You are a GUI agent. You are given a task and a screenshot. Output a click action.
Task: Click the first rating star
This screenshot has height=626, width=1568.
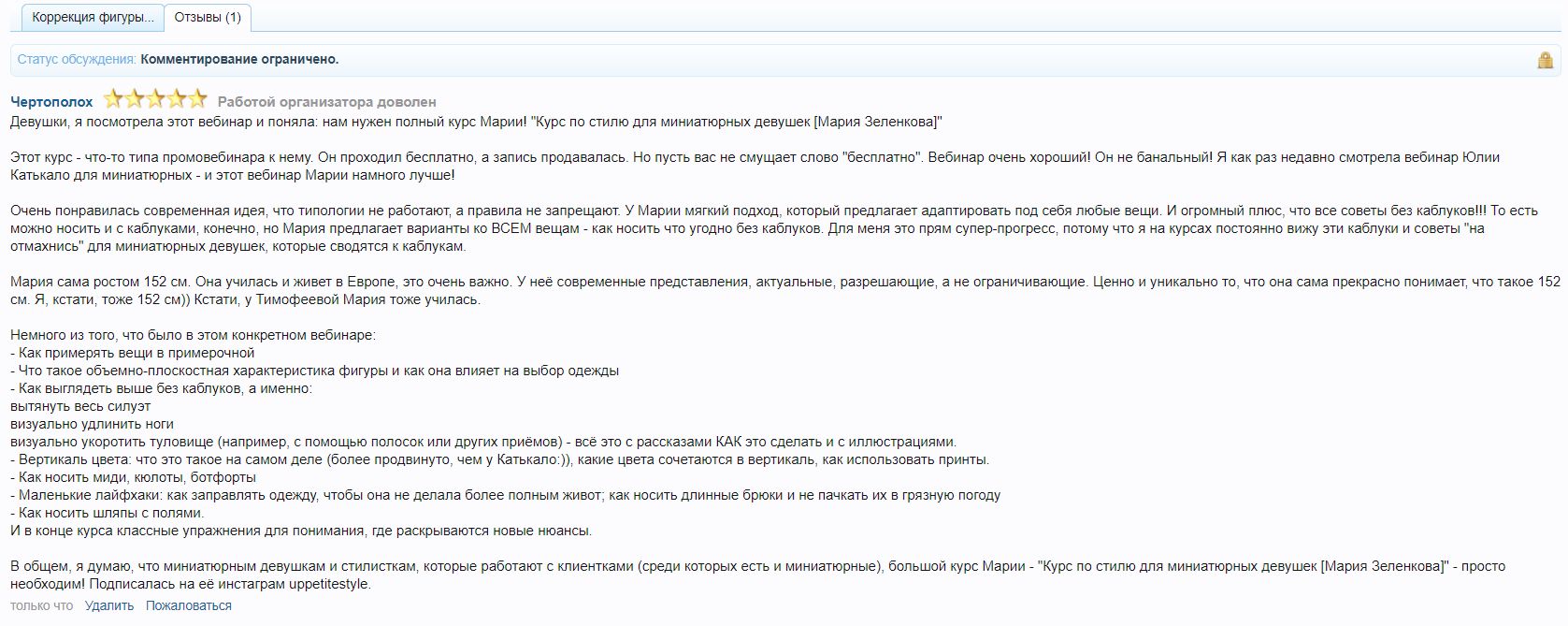tap(114, 98)
